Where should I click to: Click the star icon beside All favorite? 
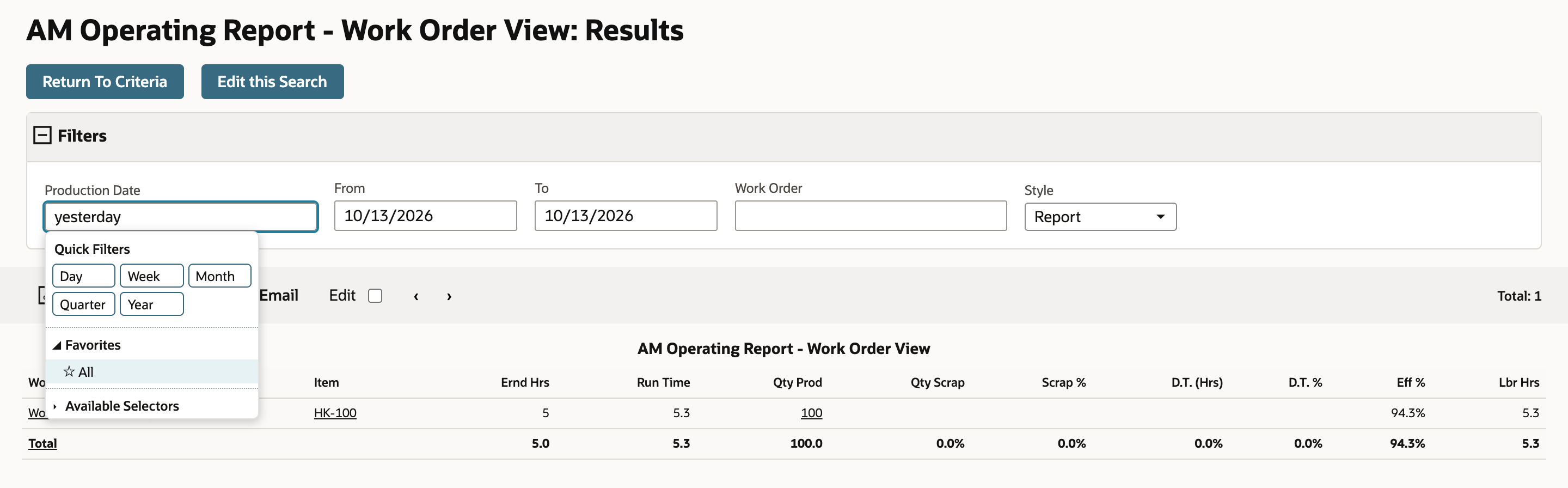pos(69,371)
